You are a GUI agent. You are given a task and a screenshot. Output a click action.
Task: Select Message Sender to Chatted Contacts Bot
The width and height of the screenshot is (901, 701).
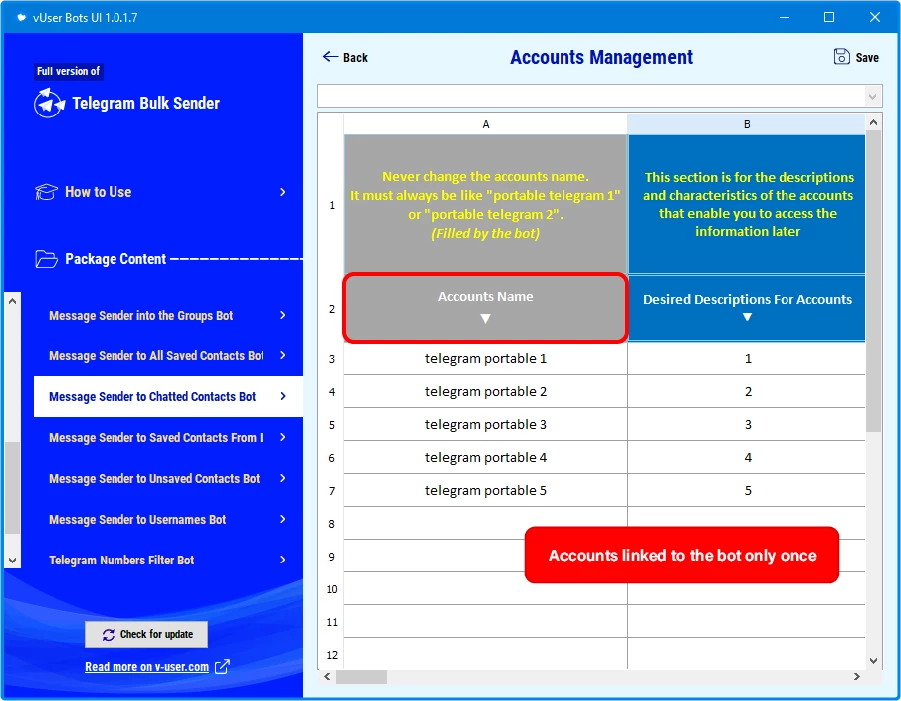pos(168,396)
